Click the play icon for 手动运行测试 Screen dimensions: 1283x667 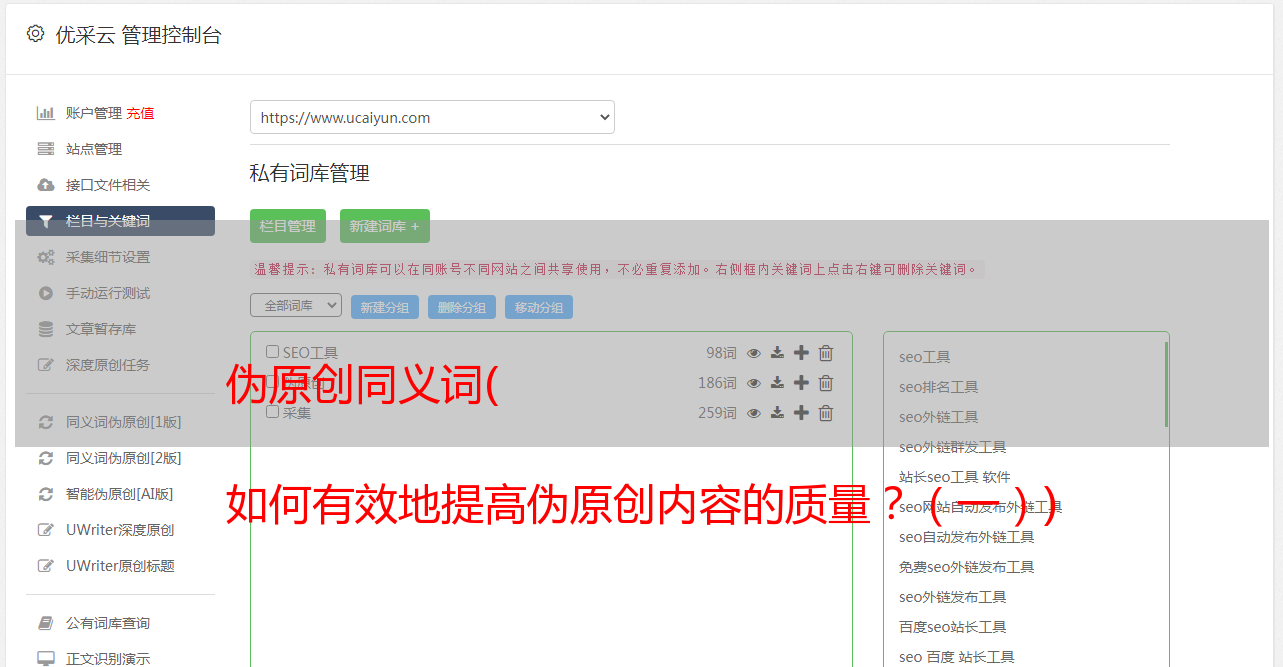[x=45, y=293]
